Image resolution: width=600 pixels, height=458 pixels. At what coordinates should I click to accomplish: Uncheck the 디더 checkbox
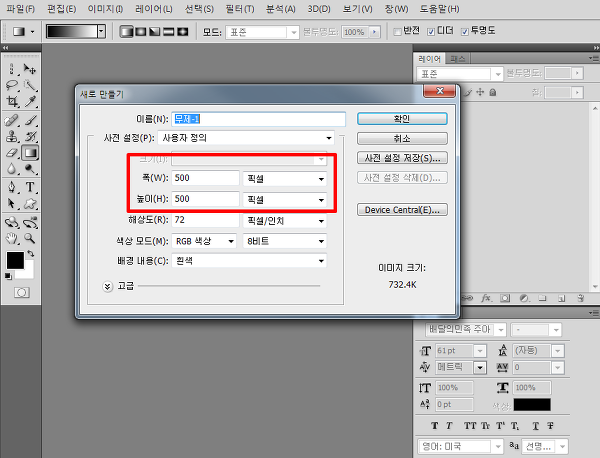point(431,32)
